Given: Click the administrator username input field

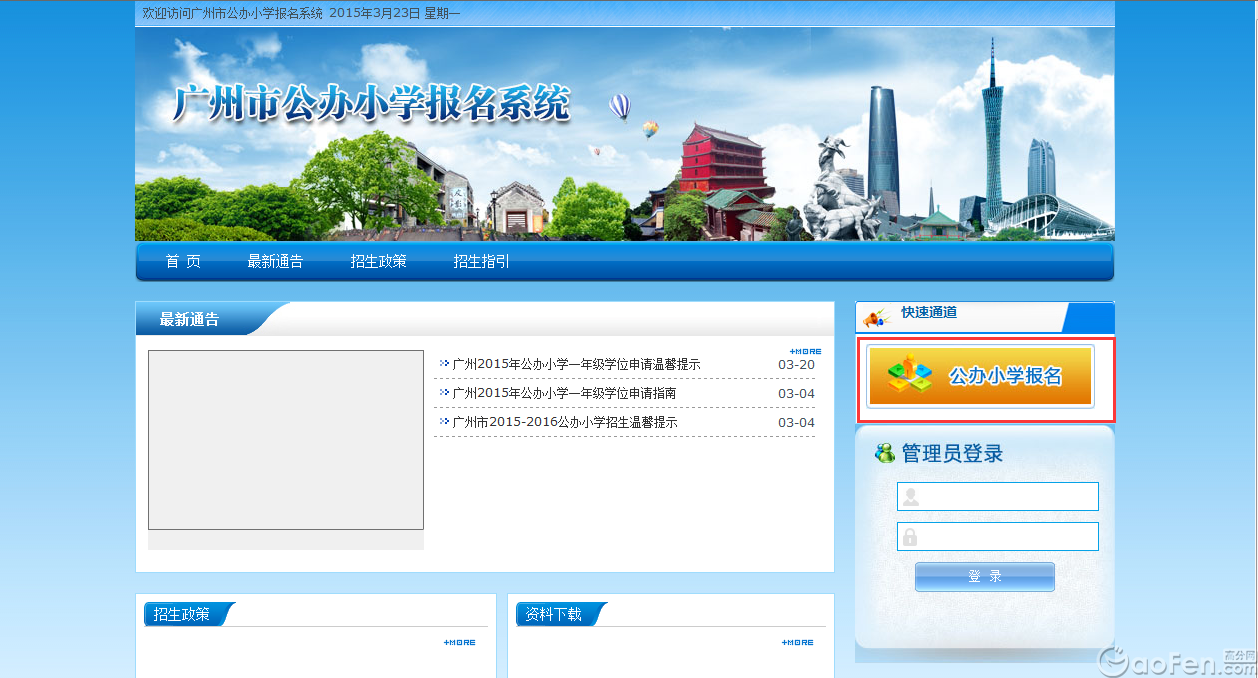Looking at the screenshot, I should tap(997, 497).
